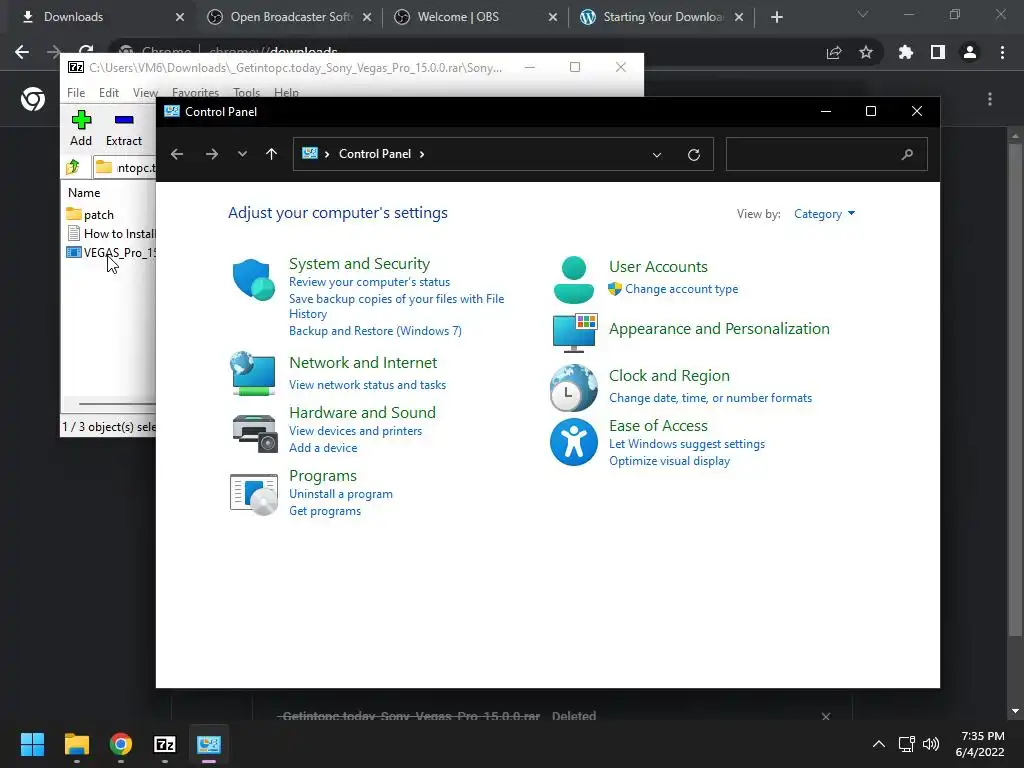
Task: Click the Hardware and Sound printer icon
Action: coord(254,432)
